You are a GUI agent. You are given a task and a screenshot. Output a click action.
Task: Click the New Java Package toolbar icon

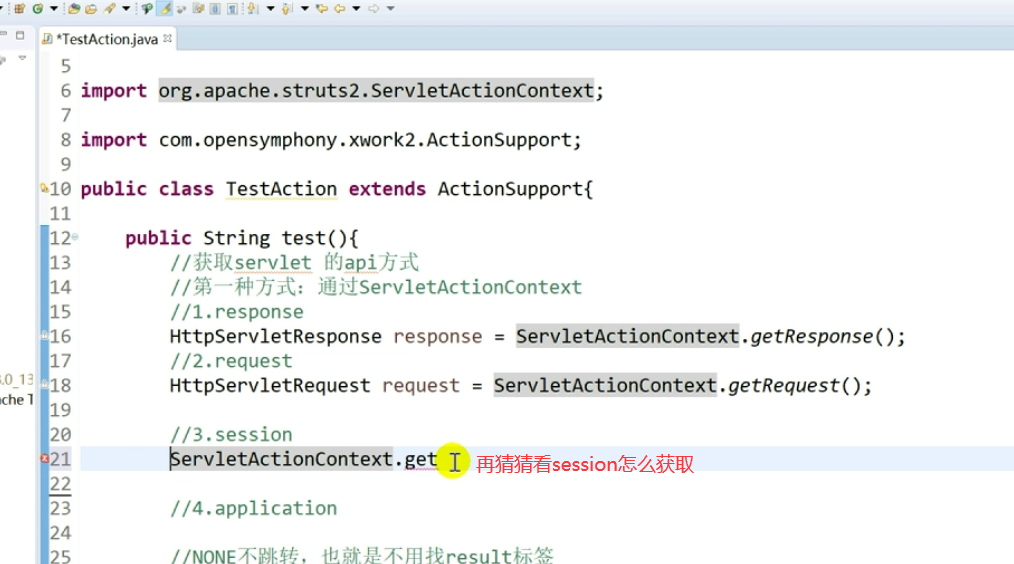point(19,9)
